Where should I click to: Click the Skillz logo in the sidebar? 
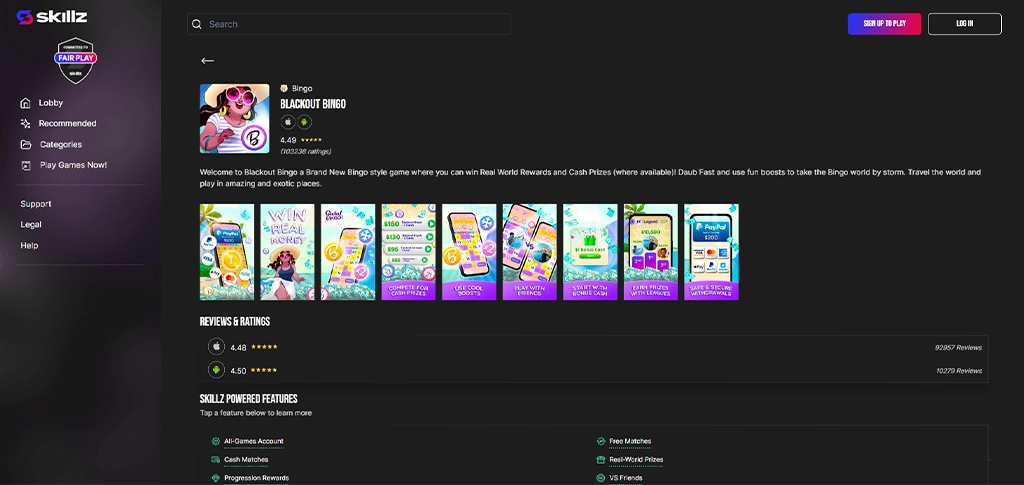tap(52, 17)
